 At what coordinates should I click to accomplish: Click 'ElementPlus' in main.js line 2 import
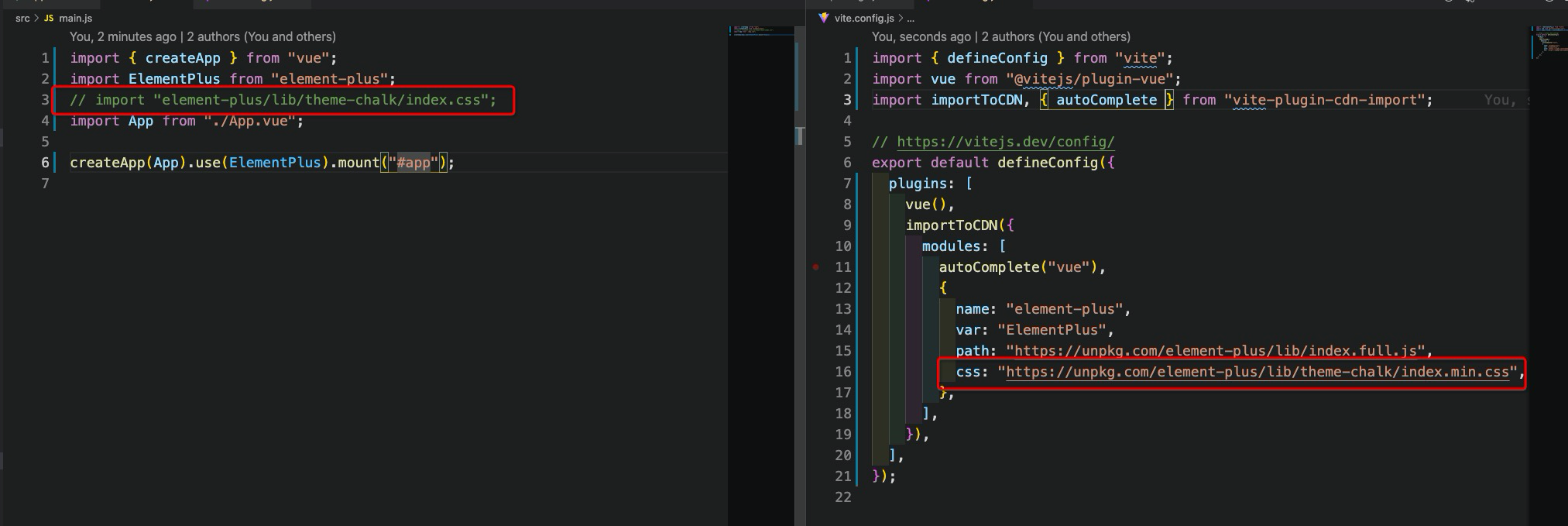click(x=174, y=79)
